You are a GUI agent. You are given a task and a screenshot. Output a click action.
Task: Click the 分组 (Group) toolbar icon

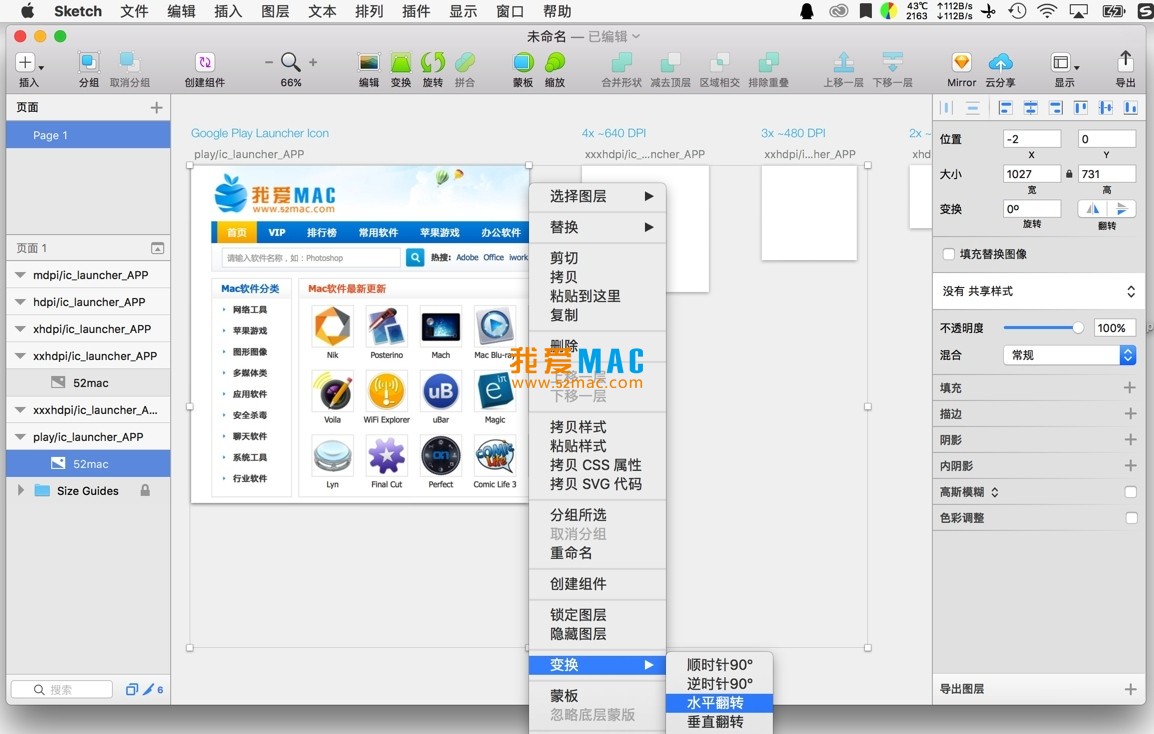pyautogui.click(x=89, y=63)
